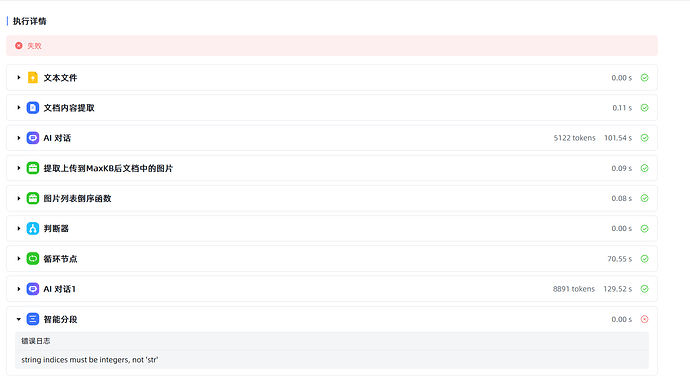Click the 判断器 step title
The height and width of the screenshot is (387, 690).
(56, 229)
